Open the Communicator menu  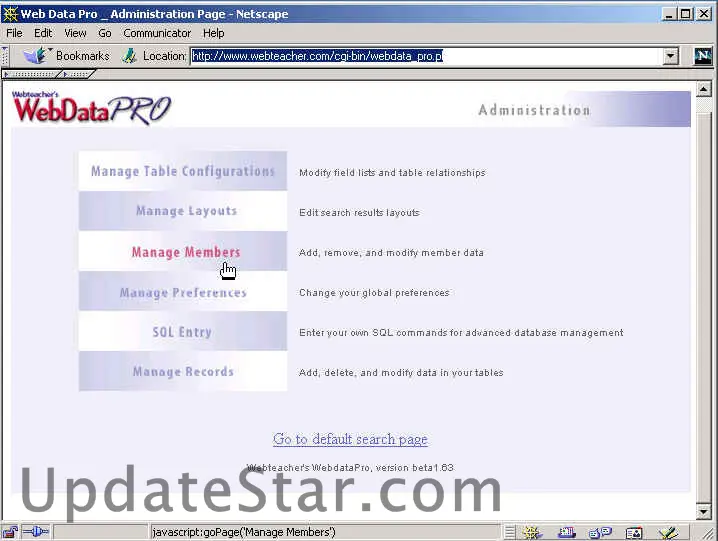tap(157, 33)
